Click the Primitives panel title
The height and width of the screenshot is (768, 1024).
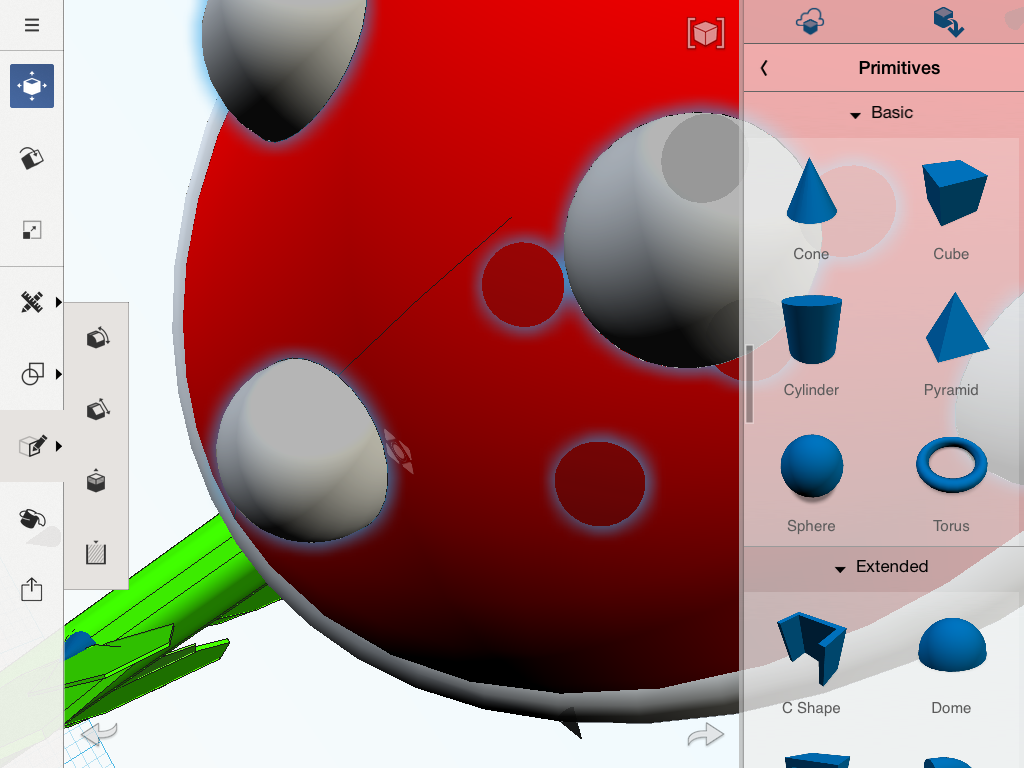(899, 68)
